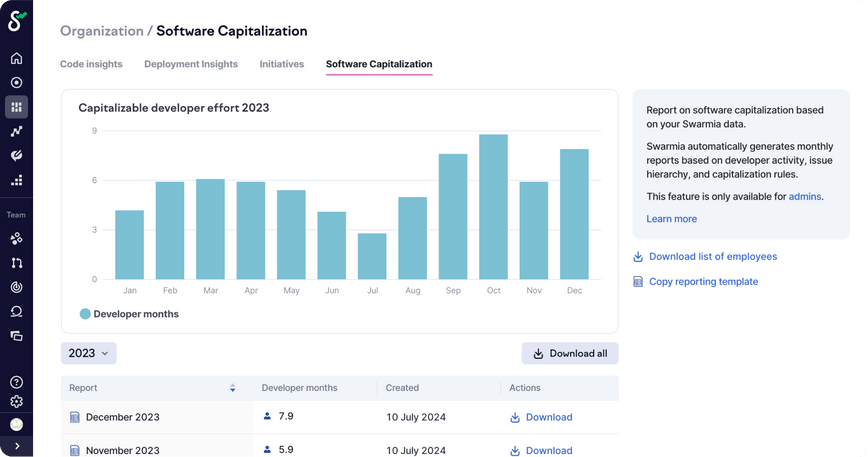Image resolution: width=868 pixels, height=457 pixels.
Task: Open the line graph icon in sidebar
Action: point(17,131)
